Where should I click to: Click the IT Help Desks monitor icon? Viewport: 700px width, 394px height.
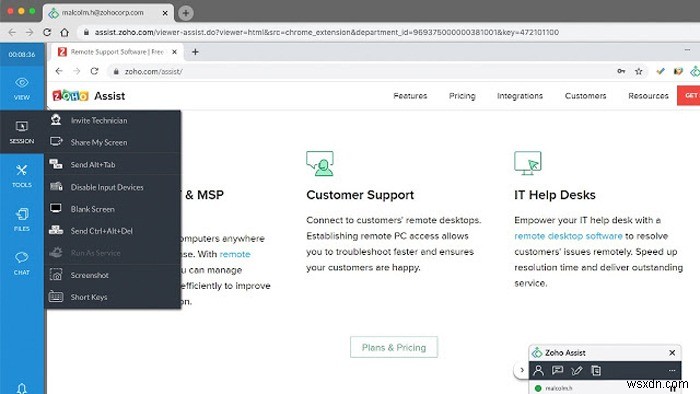pyautogui.click(x=528, y=163)
